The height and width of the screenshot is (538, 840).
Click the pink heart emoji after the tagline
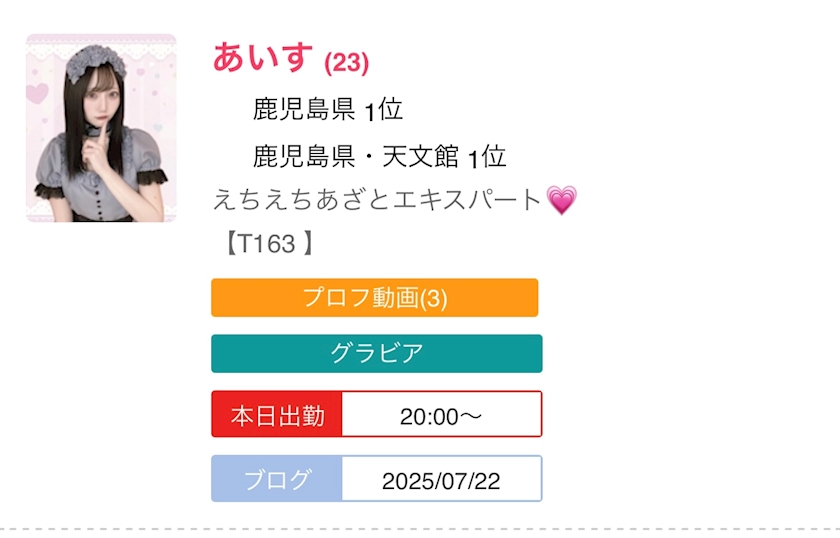562,200
